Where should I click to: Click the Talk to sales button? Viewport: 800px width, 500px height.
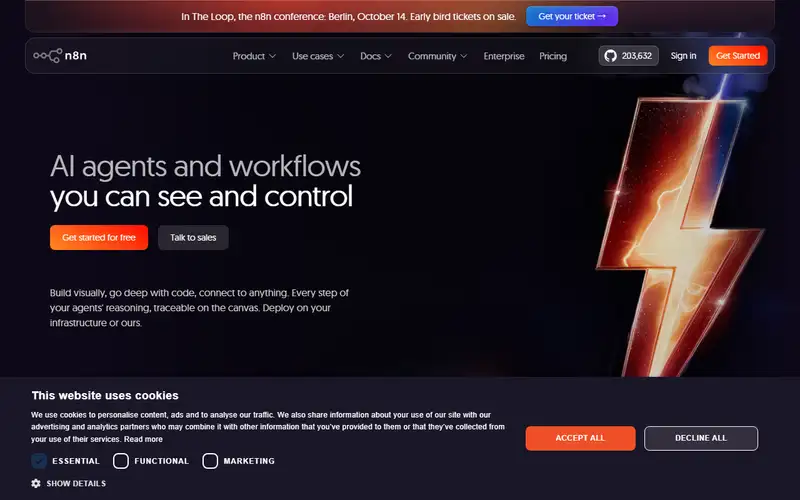tap(193, 237)
